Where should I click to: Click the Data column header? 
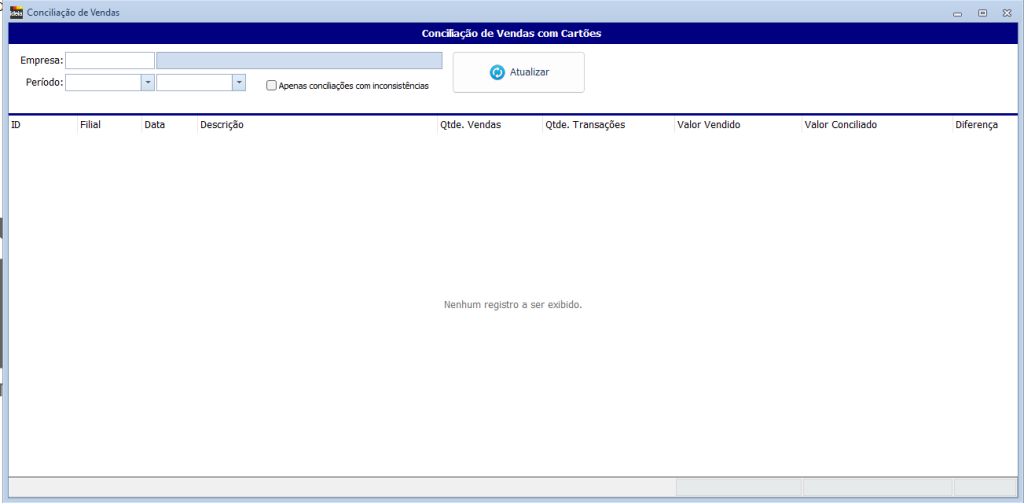[168, 125]
